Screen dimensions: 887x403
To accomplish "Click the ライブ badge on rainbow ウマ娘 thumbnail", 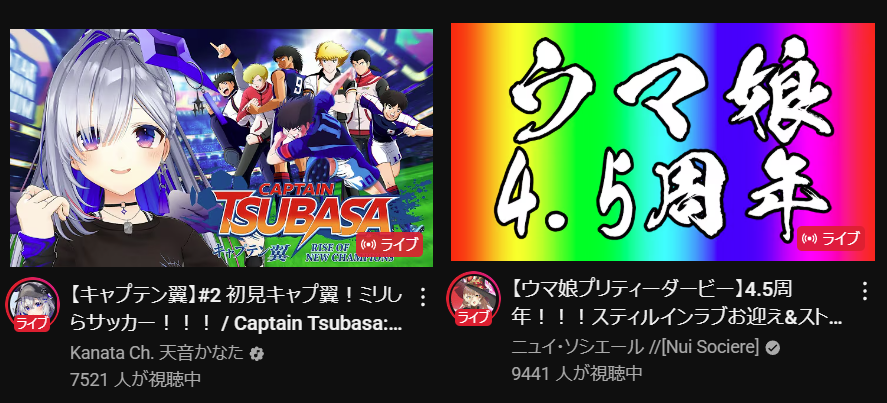I will 831,238.
